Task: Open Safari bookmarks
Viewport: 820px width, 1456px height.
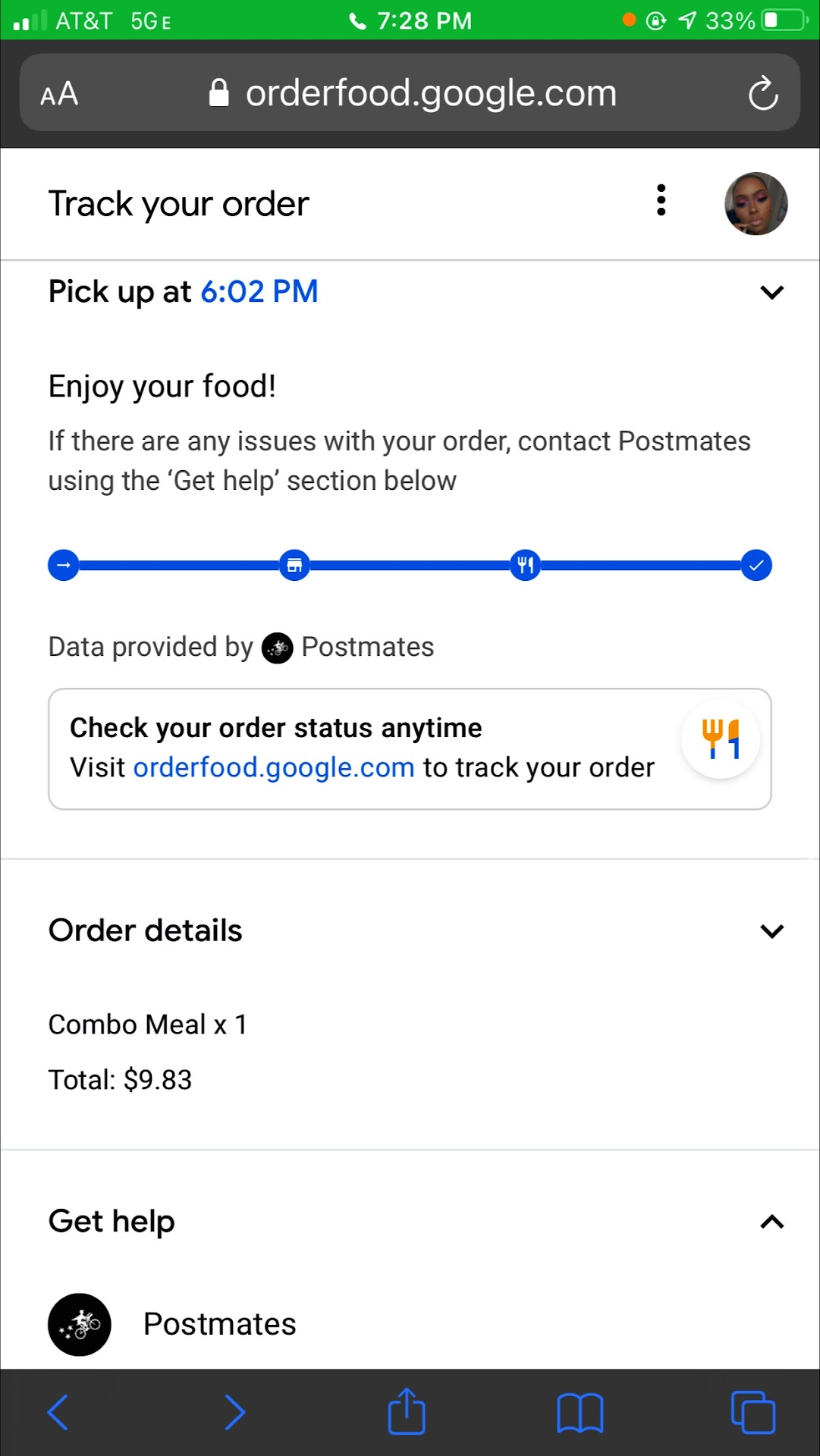Action: tap(580, 1413)
